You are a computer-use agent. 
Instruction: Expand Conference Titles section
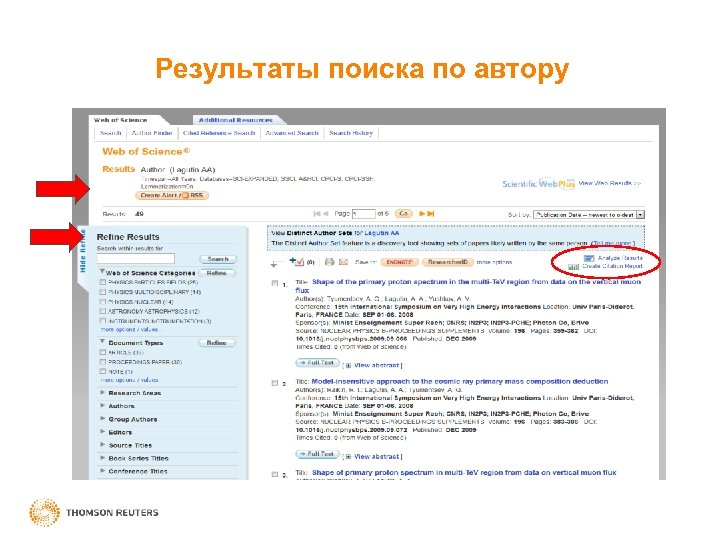pos(102,471)
